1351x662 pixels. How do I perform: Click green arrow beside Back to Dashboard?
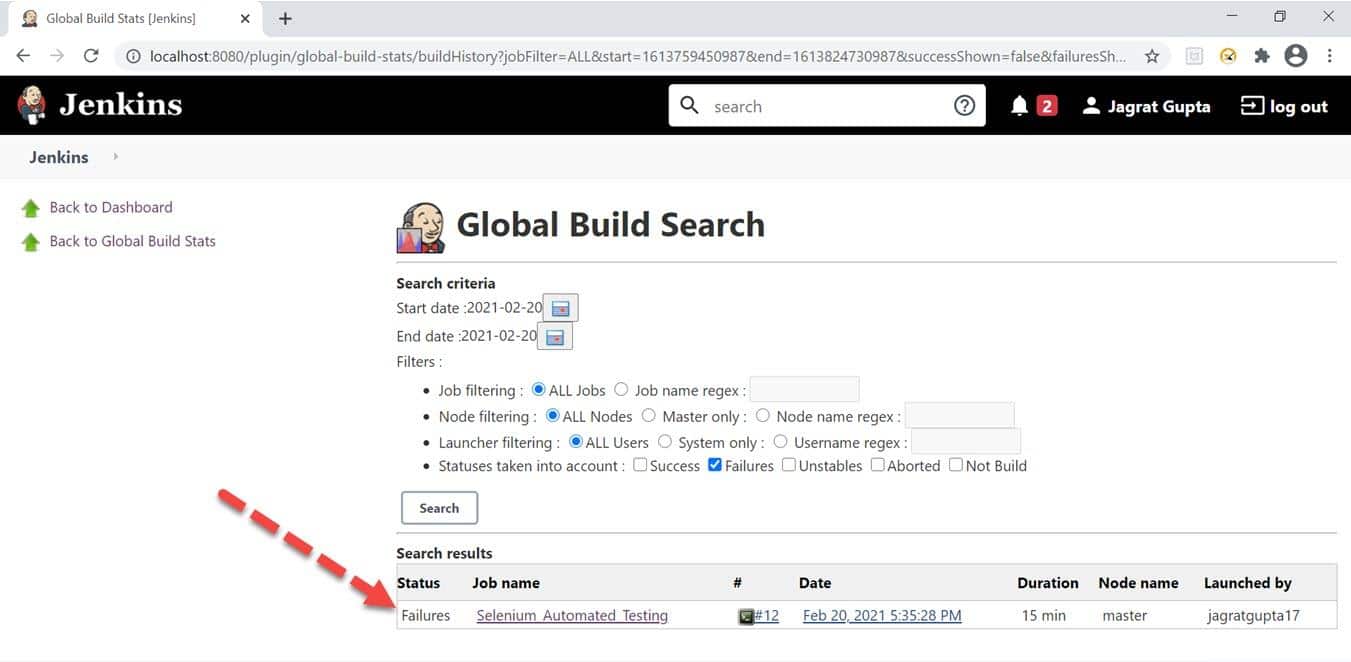(31, 208)
